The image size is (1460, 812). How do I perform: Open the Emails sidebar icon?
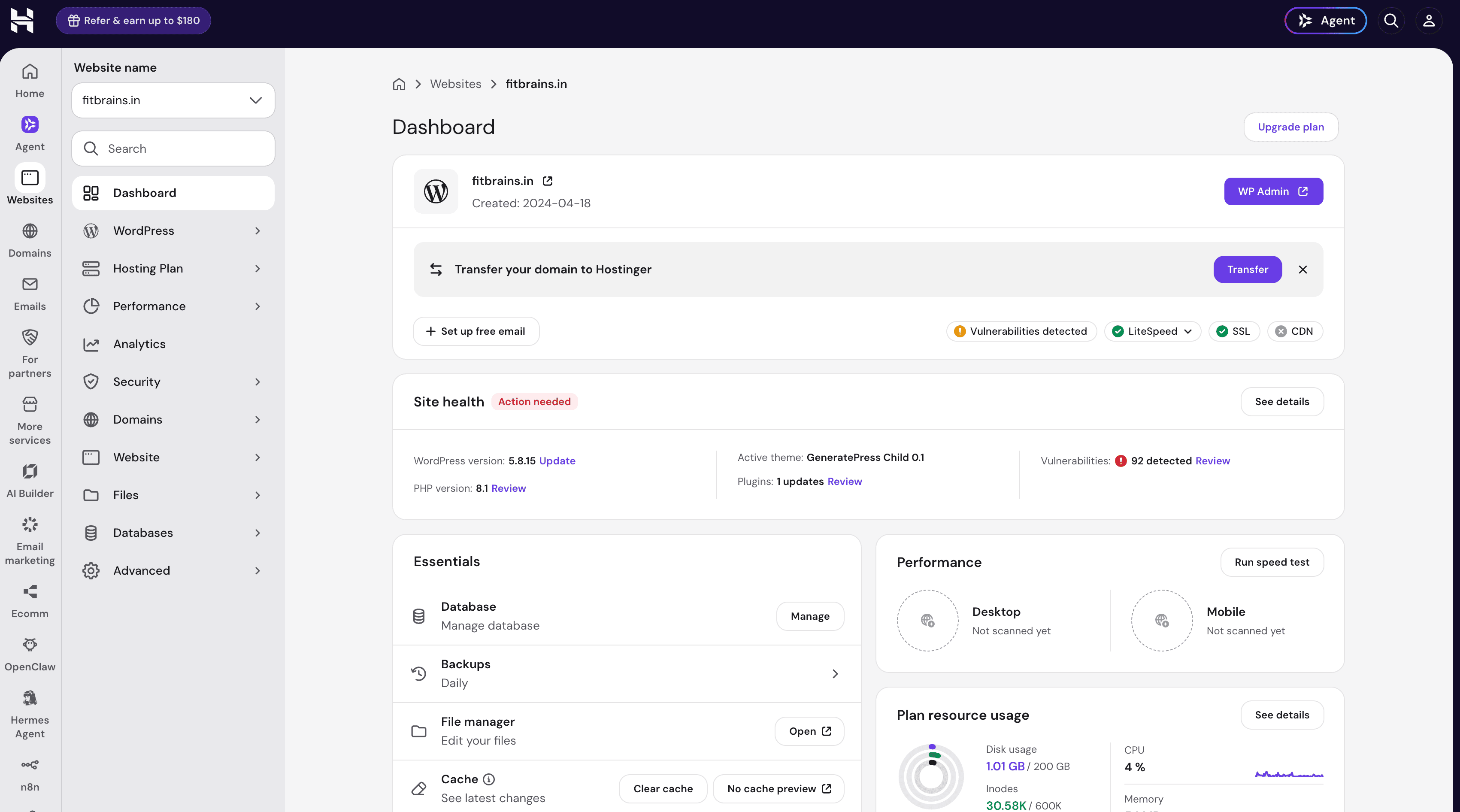pyautogui.click(x=30, y=285)
